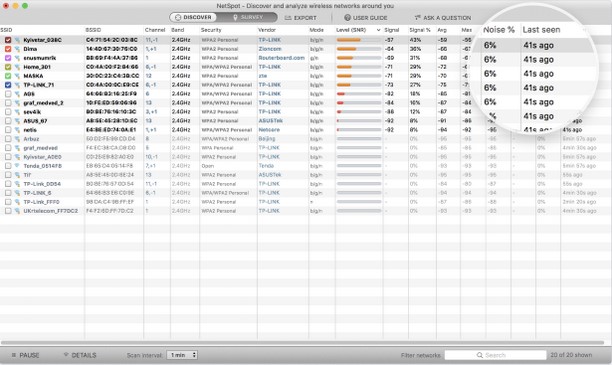Click '20 of 20 shown' status text
The height and width of the screenshot is (365, 612).
click(x=571, y=355)
